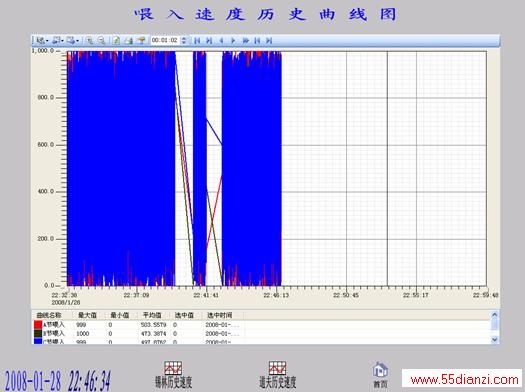Click the filter funnel toolbar icon

141,41
